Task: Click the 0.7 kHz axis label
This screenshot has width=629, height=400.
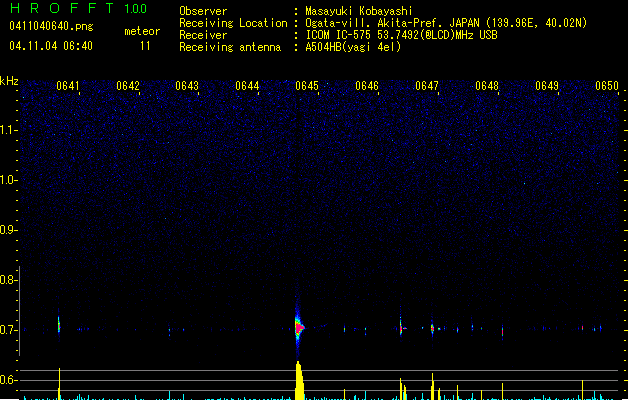Action: (8, 330)
